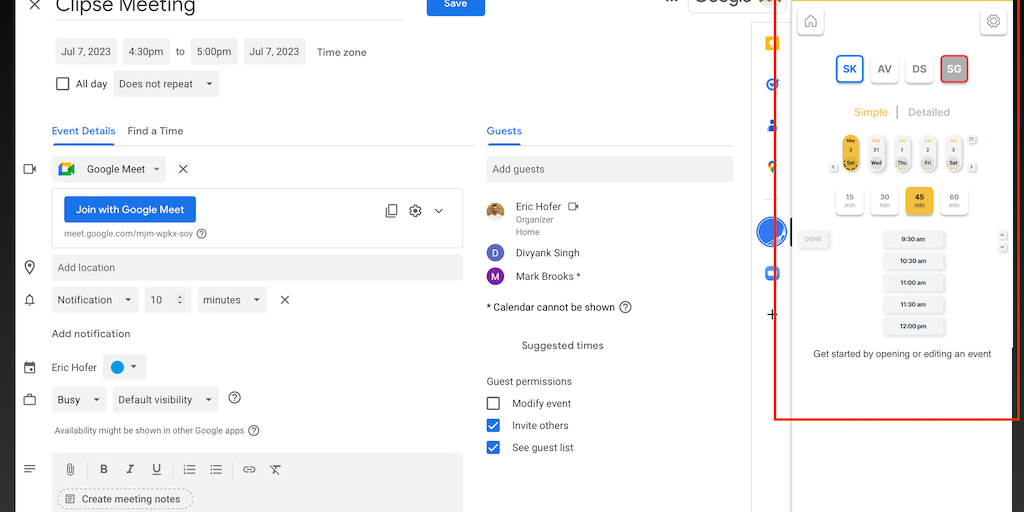The image size is (1024, 512).
Task: Toggle bold text formatting
Action: 103,469
